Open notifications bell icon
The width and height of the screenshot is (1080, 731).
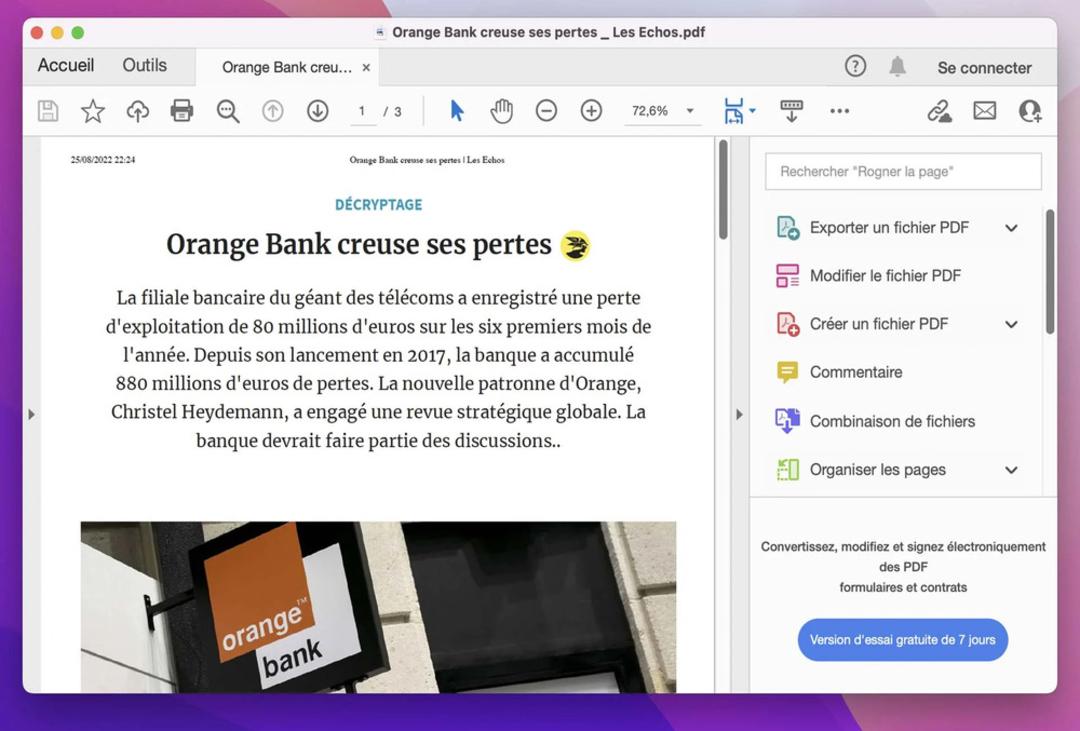[x=897, y=66]
